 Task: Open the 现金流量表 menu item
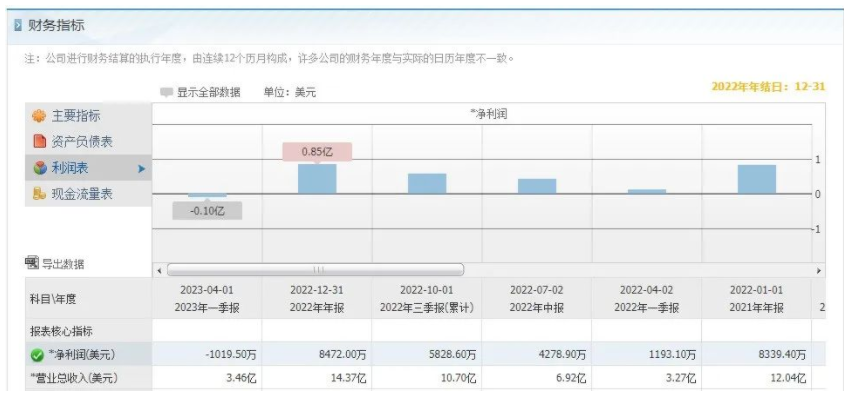[x=88, y=194]
